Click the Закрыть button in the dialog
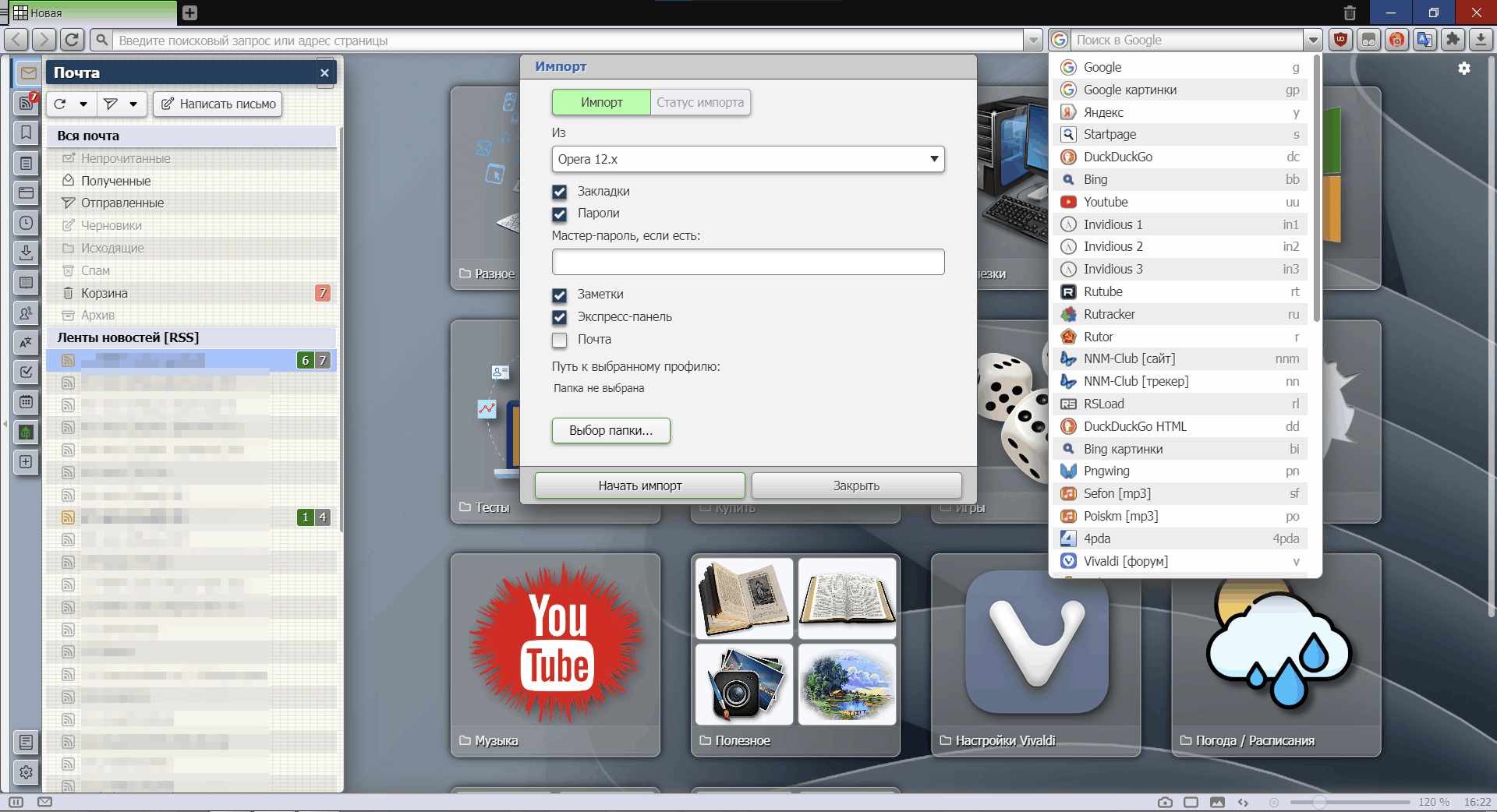This screenshot has height=812, width=1497. coord(856,485)
